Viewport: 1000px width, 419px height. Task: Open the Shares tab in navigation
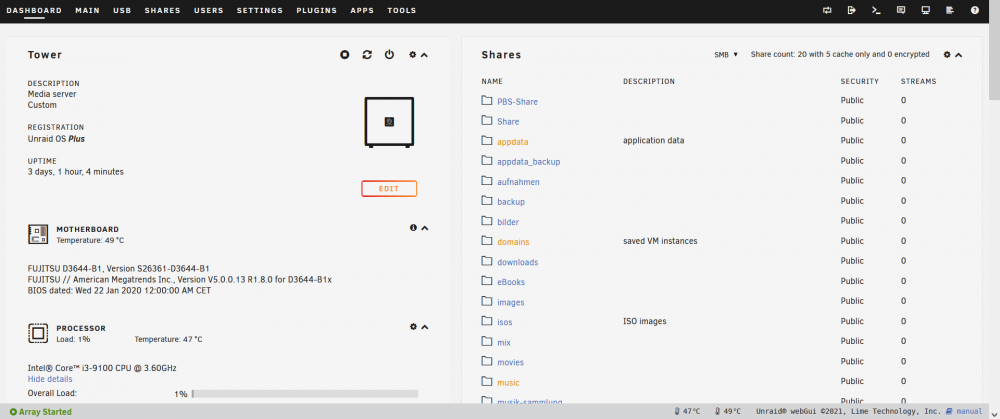coord(162,10)
